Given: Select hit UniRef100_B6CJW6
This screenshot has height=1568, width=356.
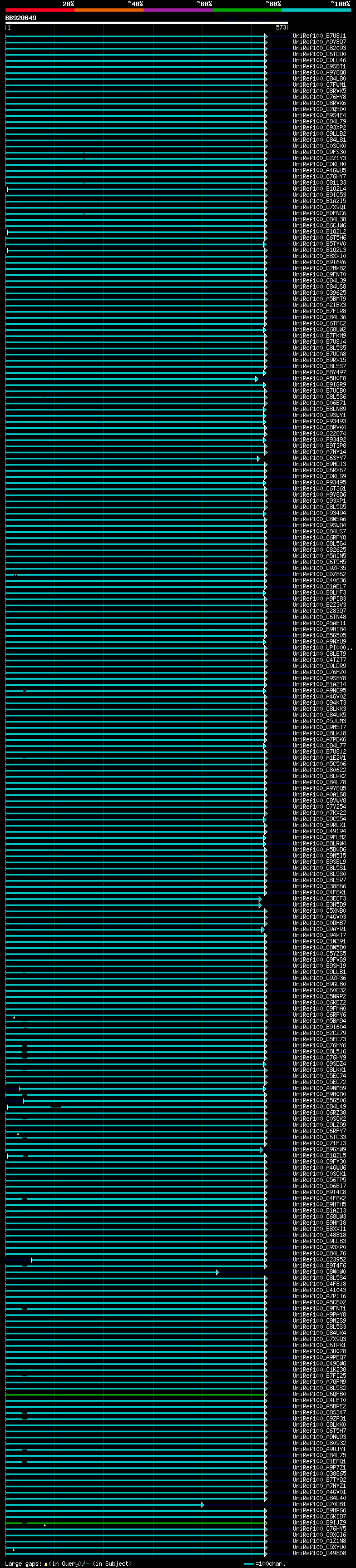Looking at the screenshot, I should point(319,225).
